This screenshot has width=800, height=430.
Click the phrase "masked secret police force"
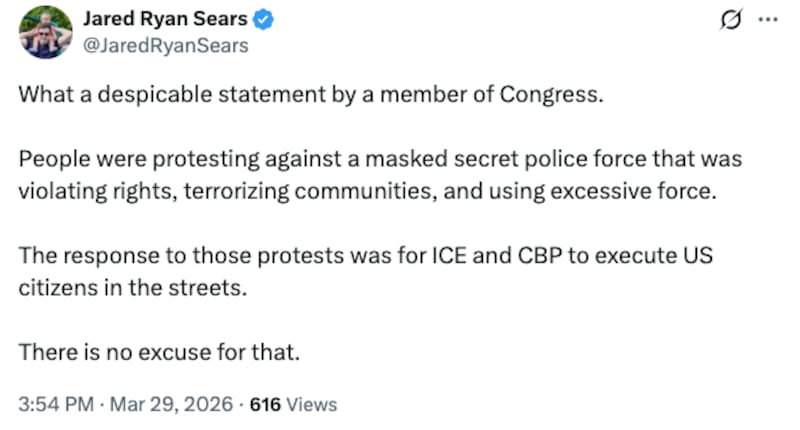coord(463,161)
